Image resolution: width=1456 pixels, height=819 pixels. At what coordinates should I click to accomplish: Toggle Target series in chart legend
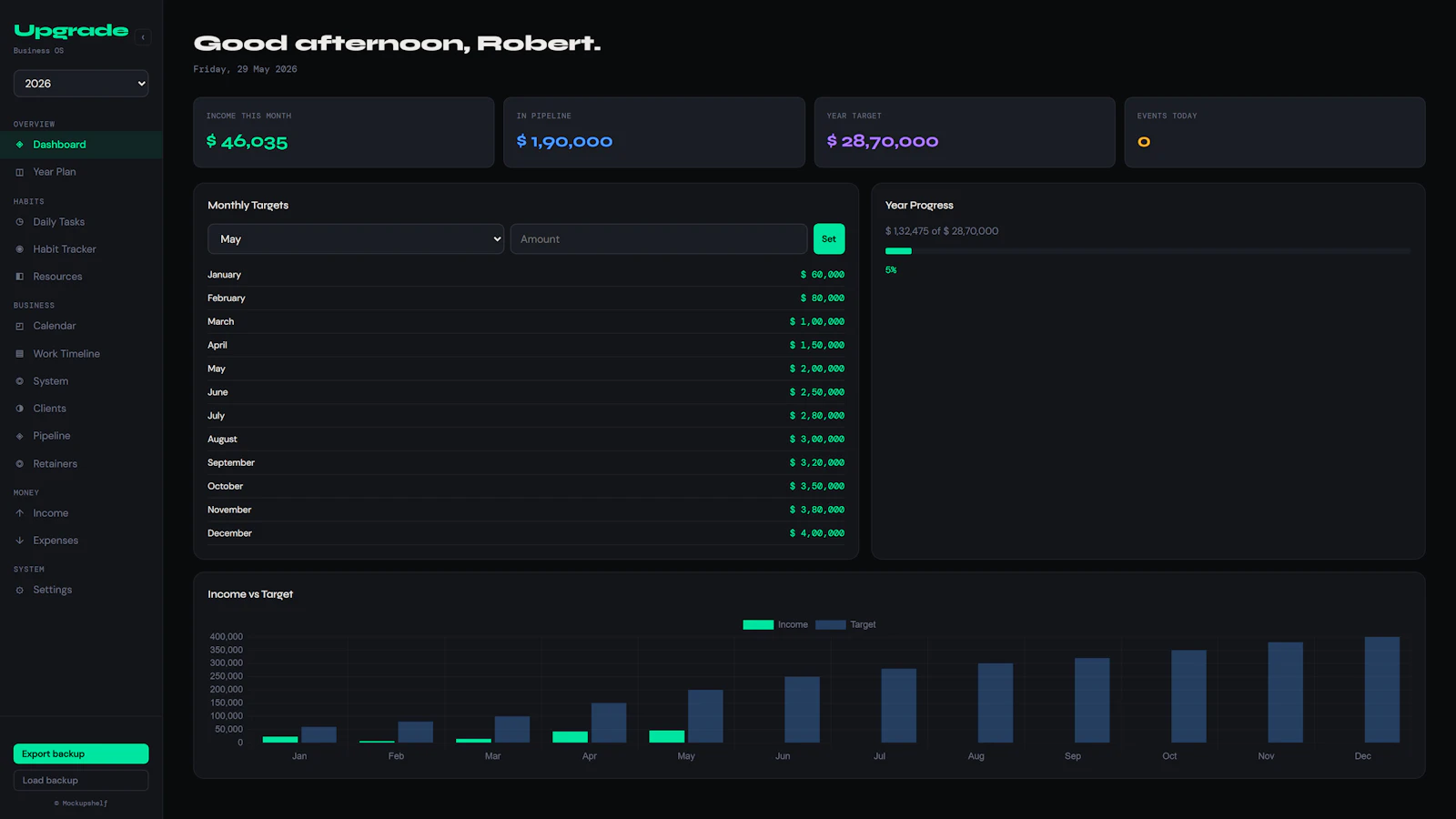click(x=845, y=624)
